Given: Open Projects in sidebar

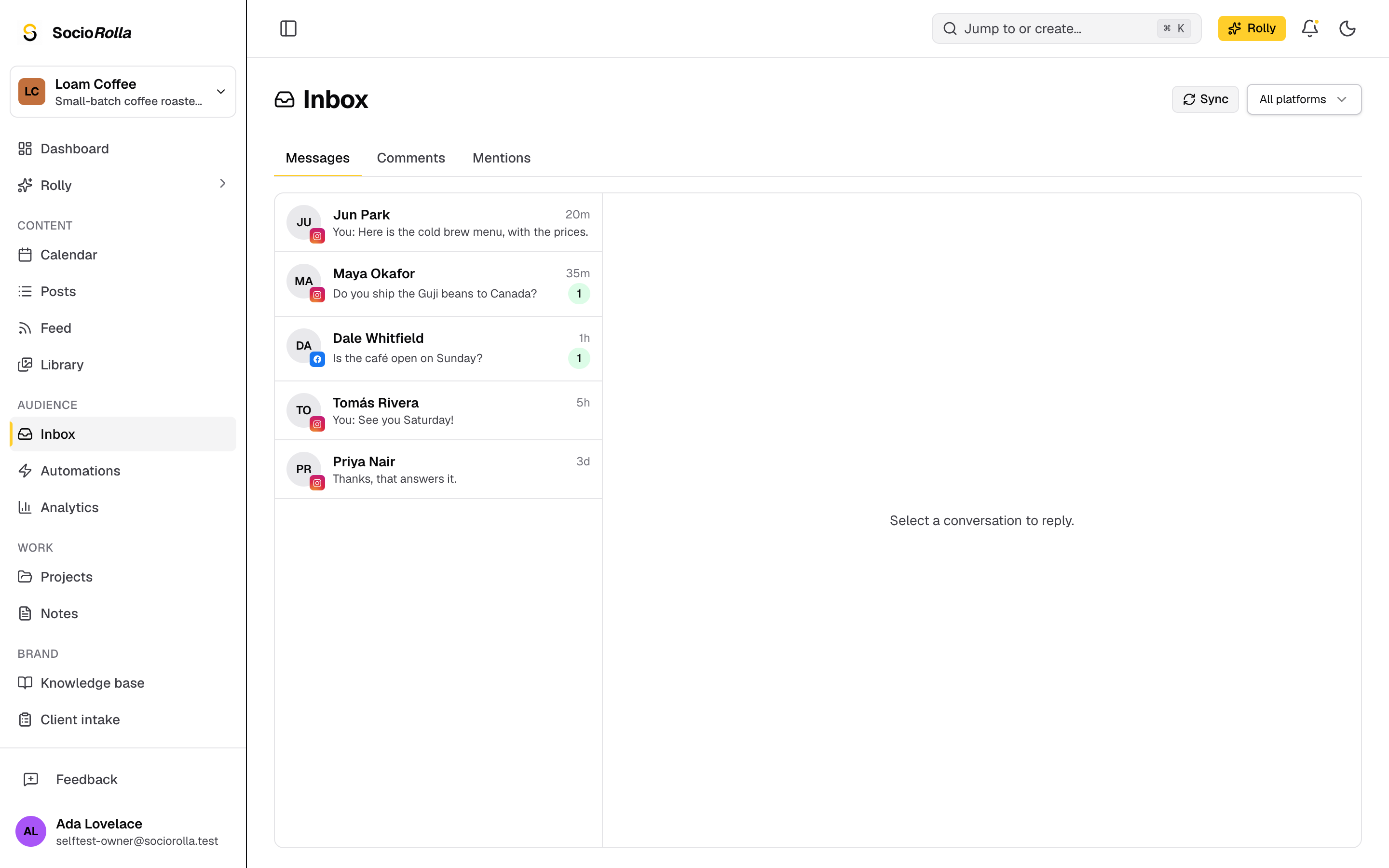Looking at the screenshot, I should (x=123, y=576).
